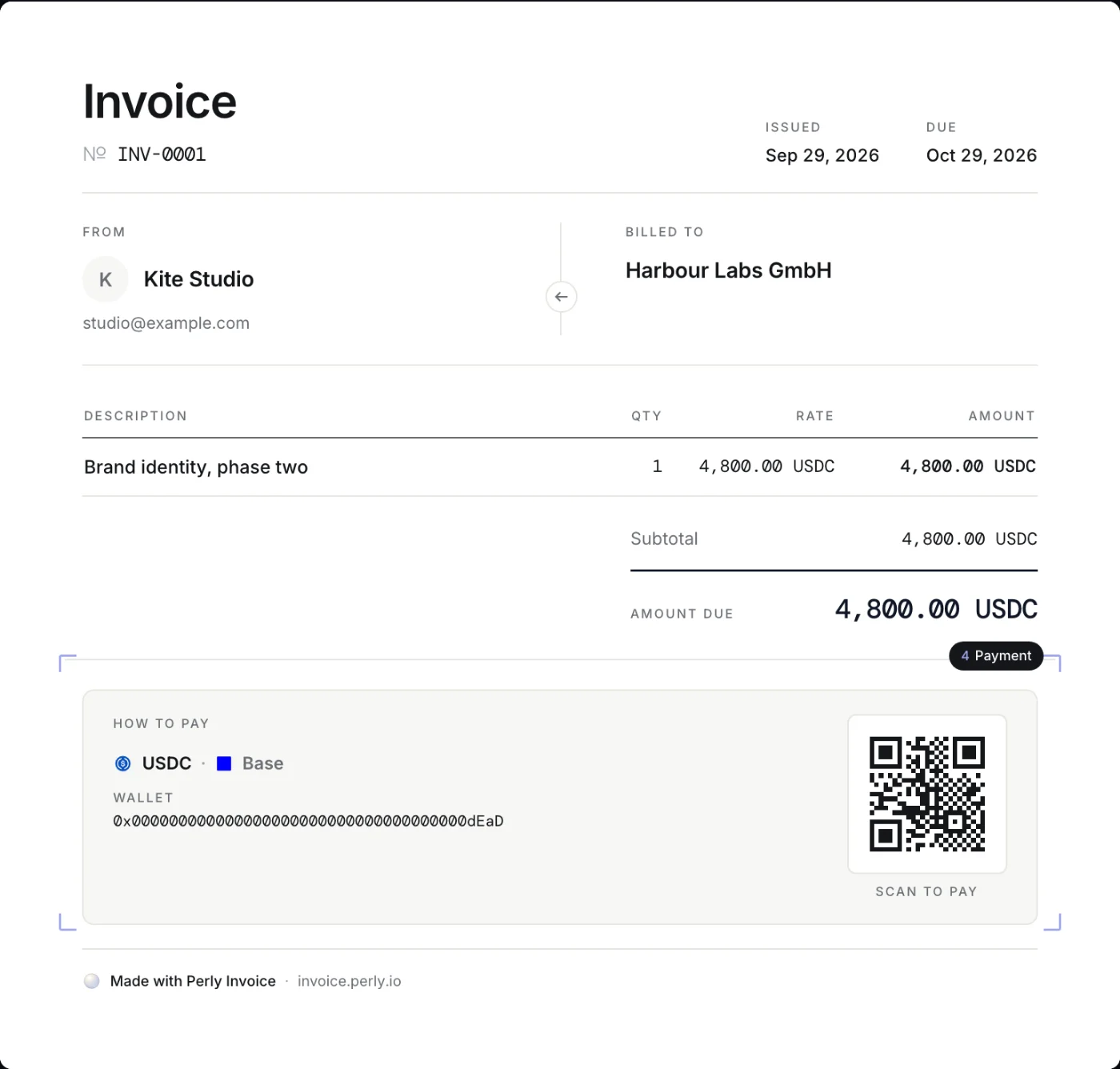Click the USDC currency label in How to Pay
Viewport: 1120px width, 1069px height.
pyautogui.click(x=166, y=763)
